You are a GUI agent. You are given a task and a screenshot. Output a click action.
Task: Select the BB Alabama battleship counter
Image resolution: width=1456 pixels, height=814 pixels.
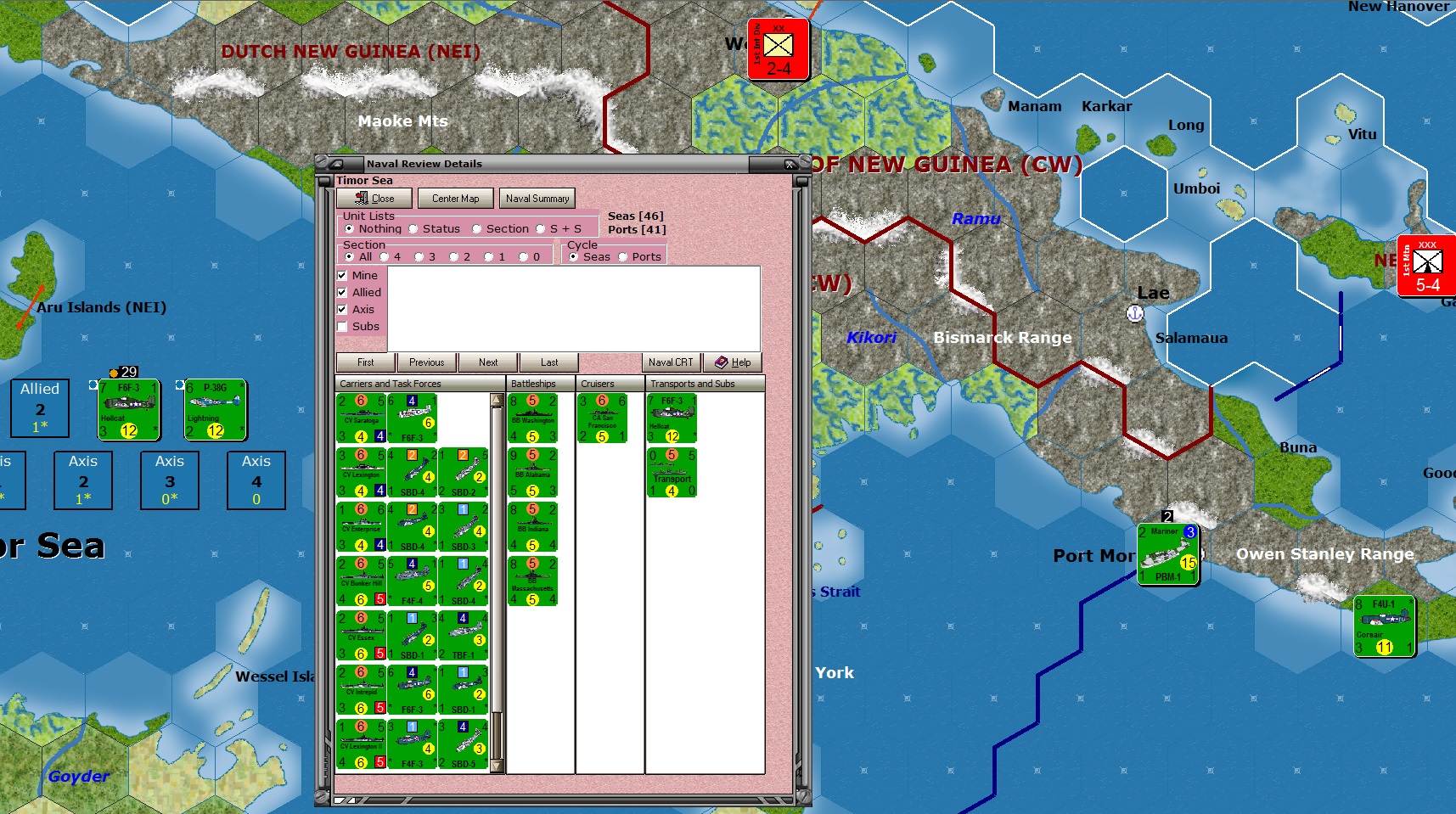(533, 473)
